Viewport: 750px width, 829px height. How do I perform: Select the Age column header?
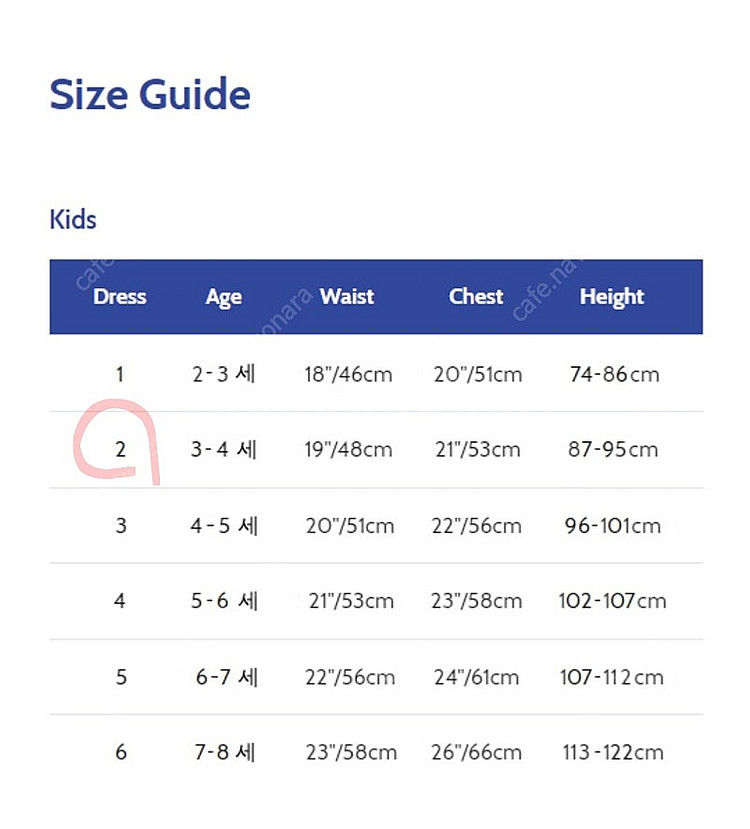(x=224, y=298)
